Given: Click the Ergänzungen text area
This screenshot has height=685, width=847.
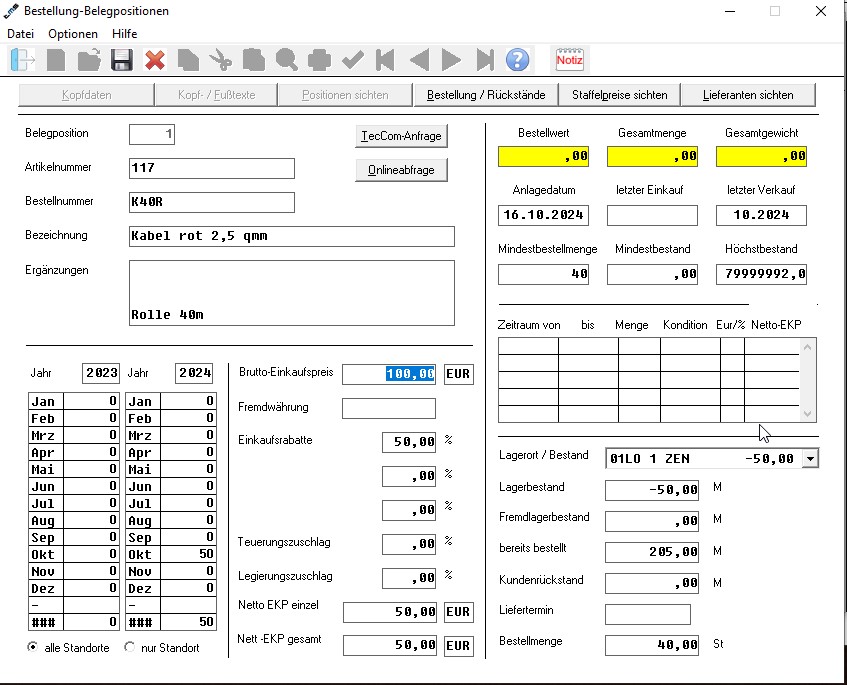Looking at the screenshot, I should 292,293.
